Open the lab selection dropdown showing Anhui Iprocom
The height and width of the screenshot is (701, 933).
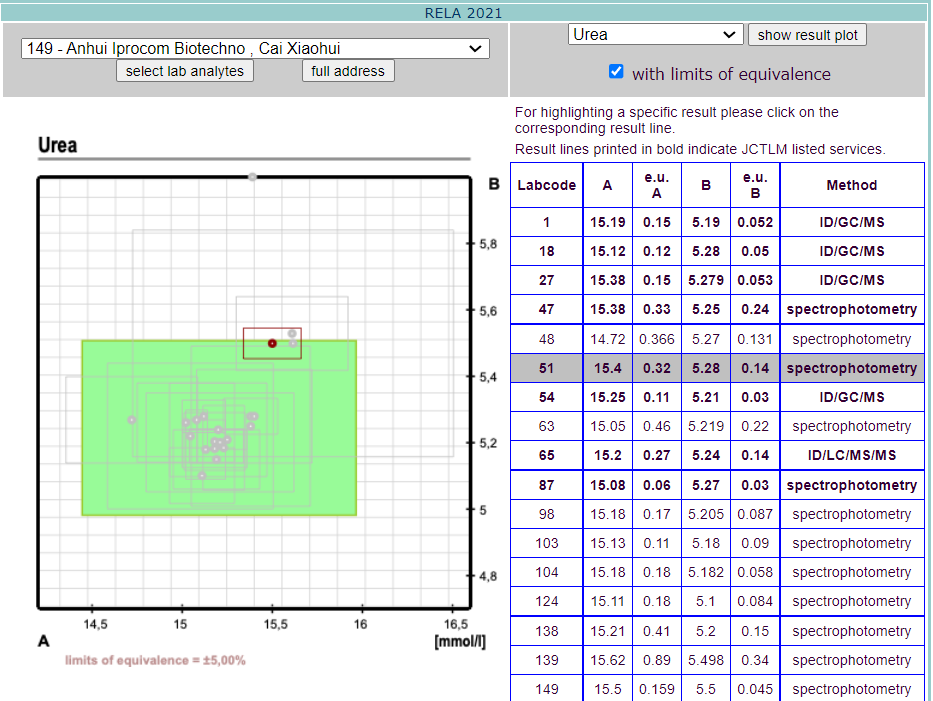[255, 48]
